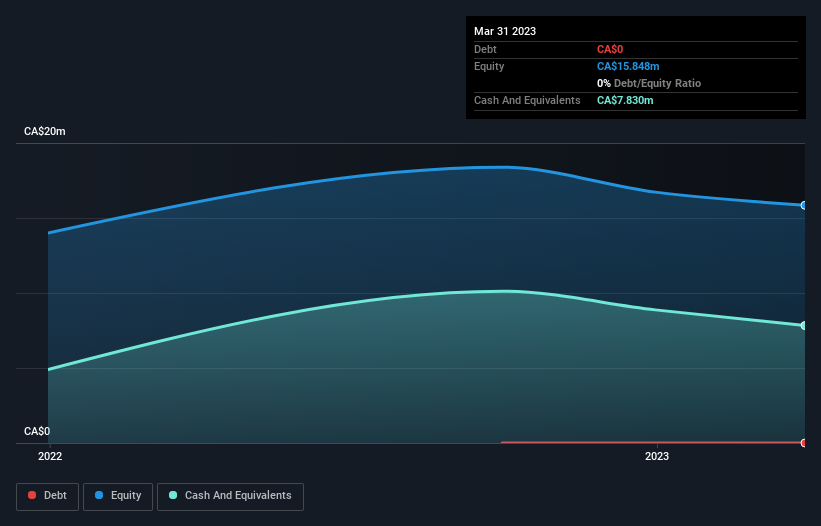The width and height of the screenshot is (821, 526).
Task: Click the Mar 31 2023 tooltip date
Action: 505,31
